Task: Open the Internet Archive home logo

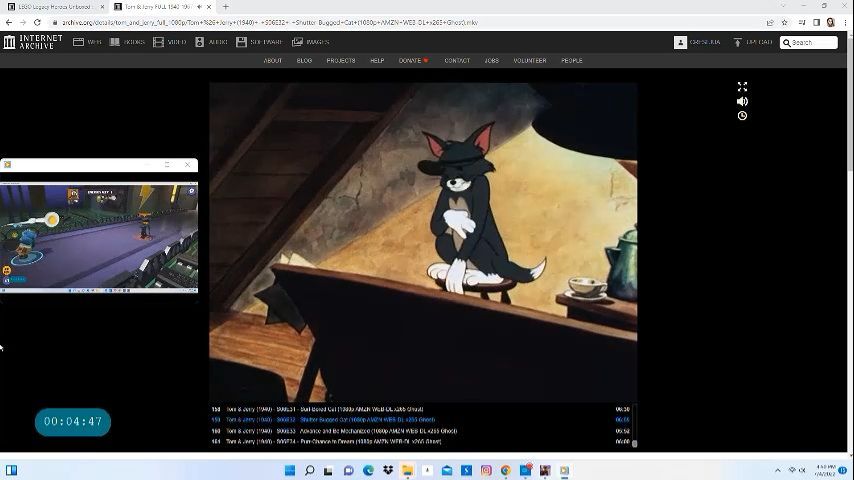Action: coord(33,42)
